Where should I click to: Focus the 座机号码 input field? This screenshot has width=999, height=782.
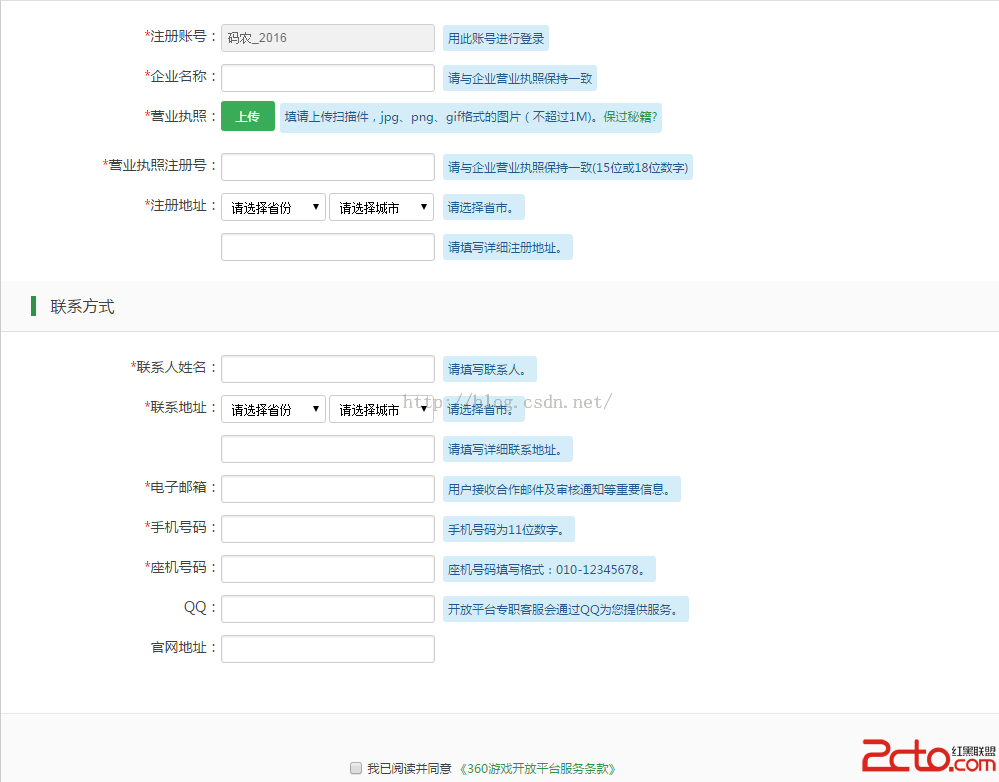[327, 569]
